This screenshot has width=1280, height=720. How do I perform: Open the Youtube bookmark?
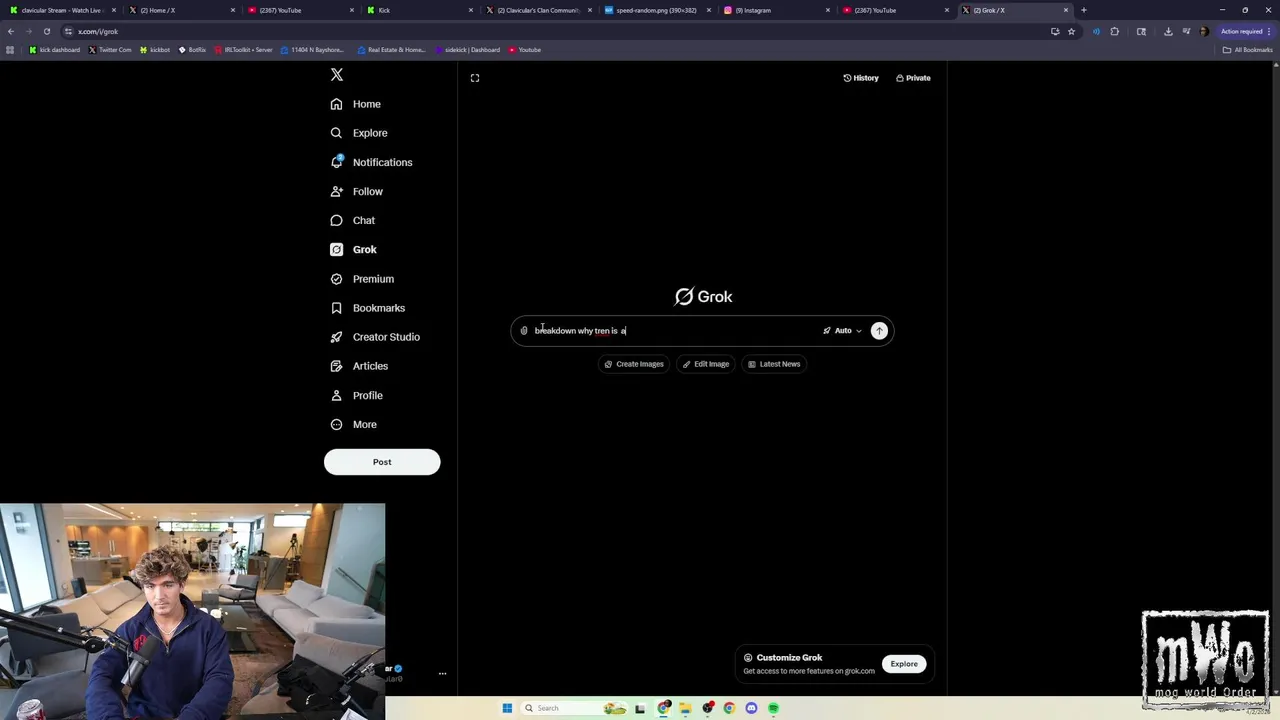(x=525, y=50)
